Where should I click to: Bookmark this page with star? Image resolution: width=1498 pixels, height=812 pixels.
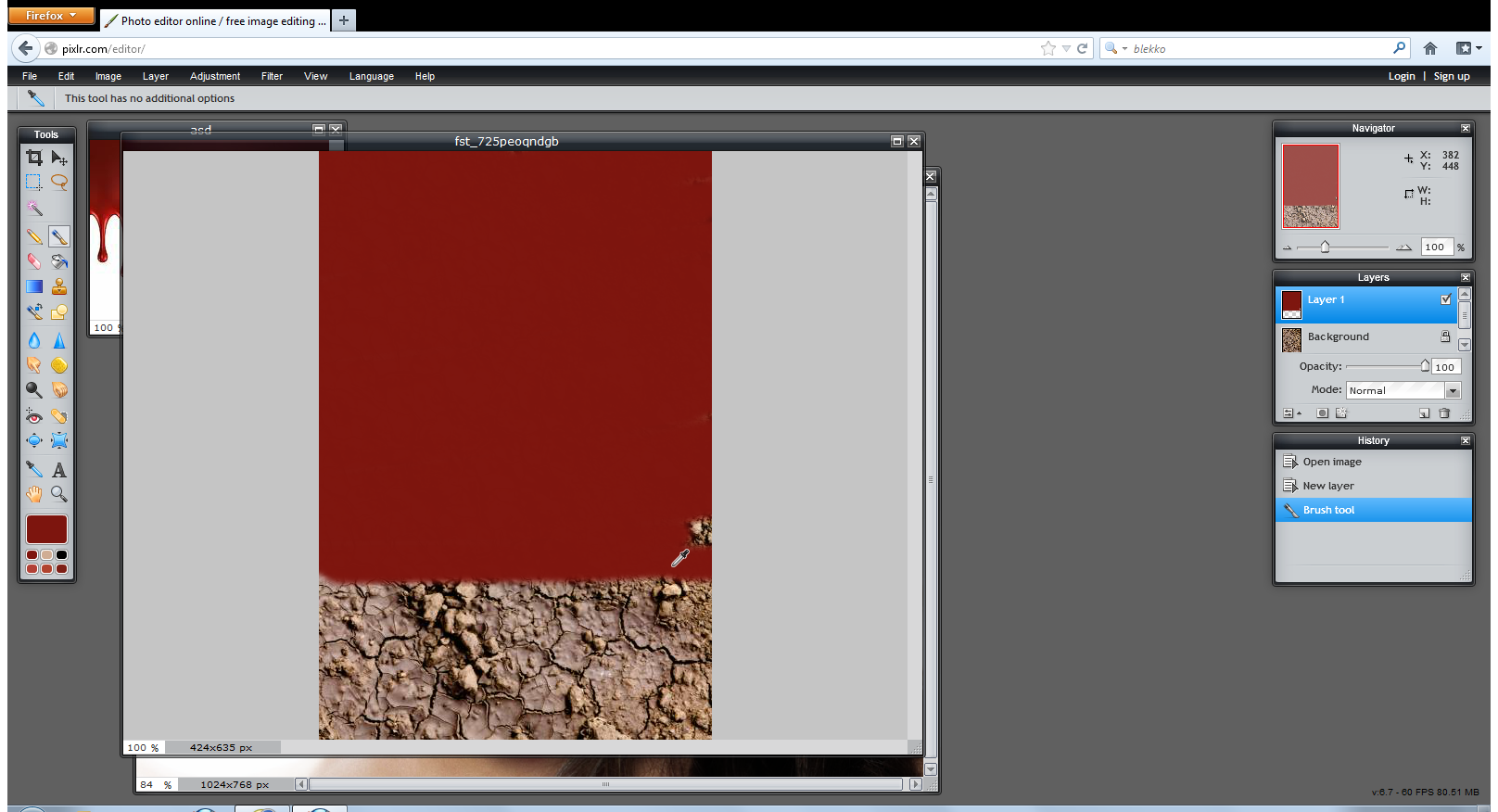pos(1048,48)
